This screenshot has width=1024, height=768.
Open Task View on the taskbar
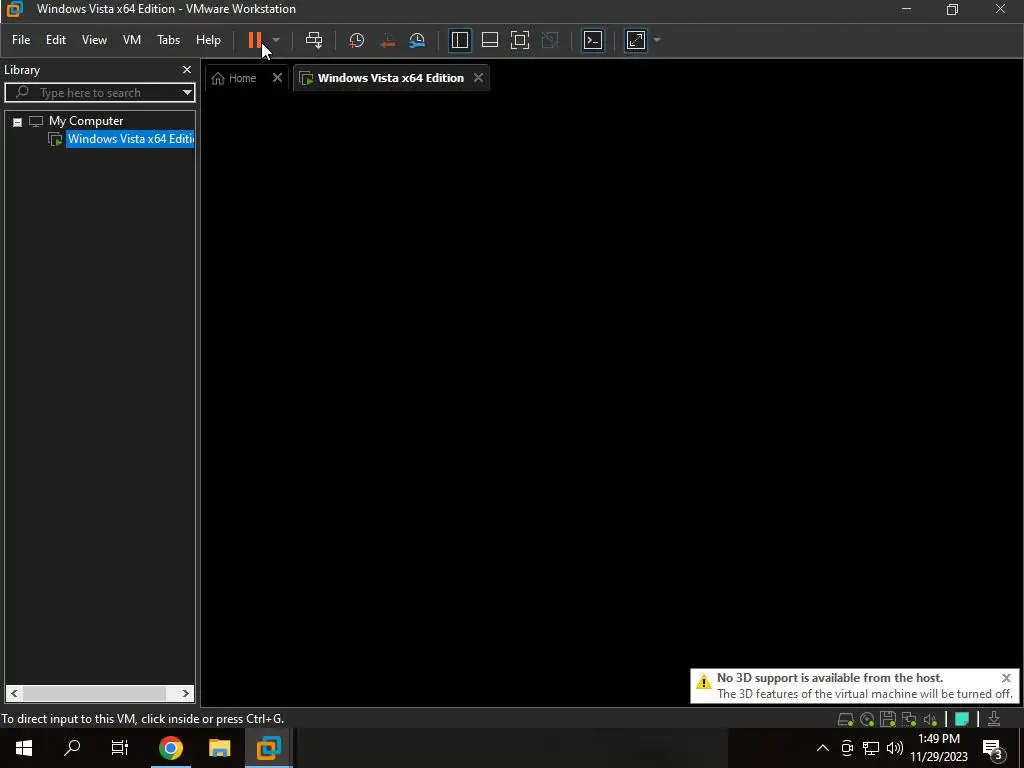click(120, 748)
